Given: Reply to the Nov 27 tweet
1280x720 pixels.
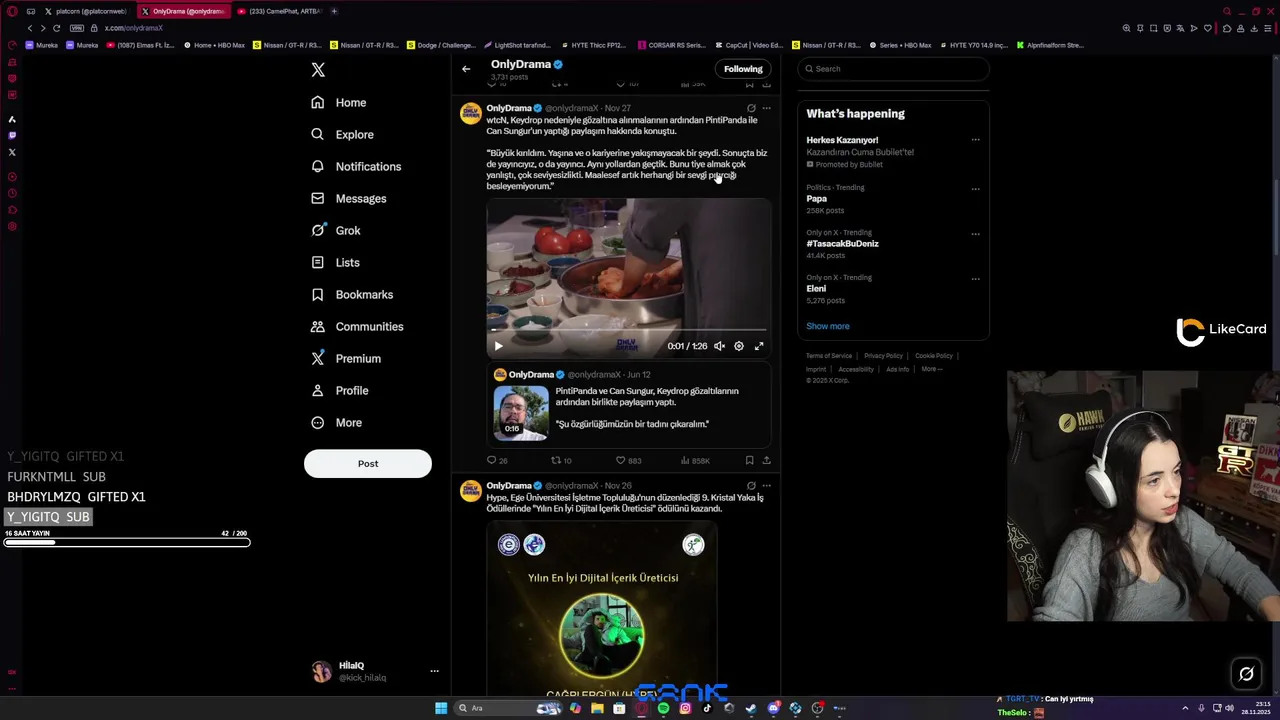Looking at the screenshot, I should (x=497, y=460).
